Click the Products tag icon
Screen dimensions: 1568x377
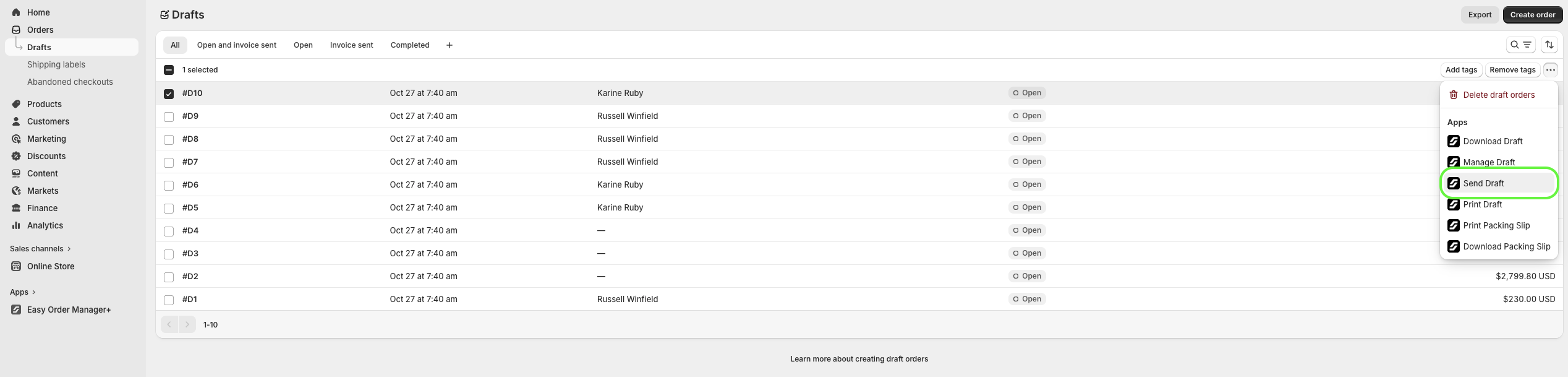pos(16,104)
